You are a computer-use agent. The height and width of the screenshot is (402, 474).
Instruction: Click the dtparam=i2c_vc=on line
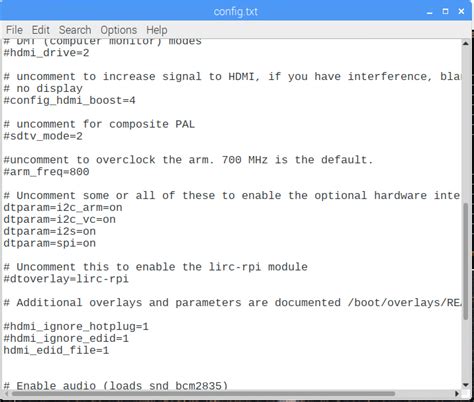pyautogui.click(x=59, y=219)
